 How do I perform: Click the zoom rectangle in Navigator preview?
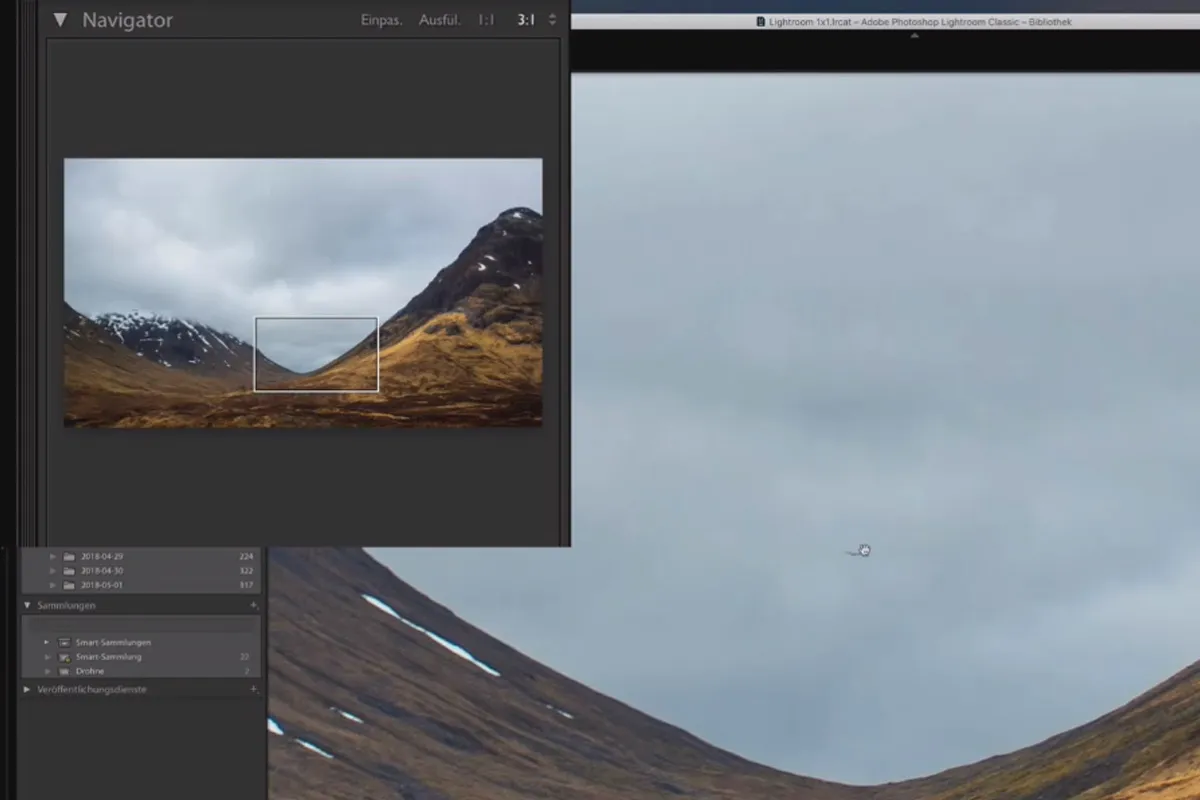[x=316, y=354]
